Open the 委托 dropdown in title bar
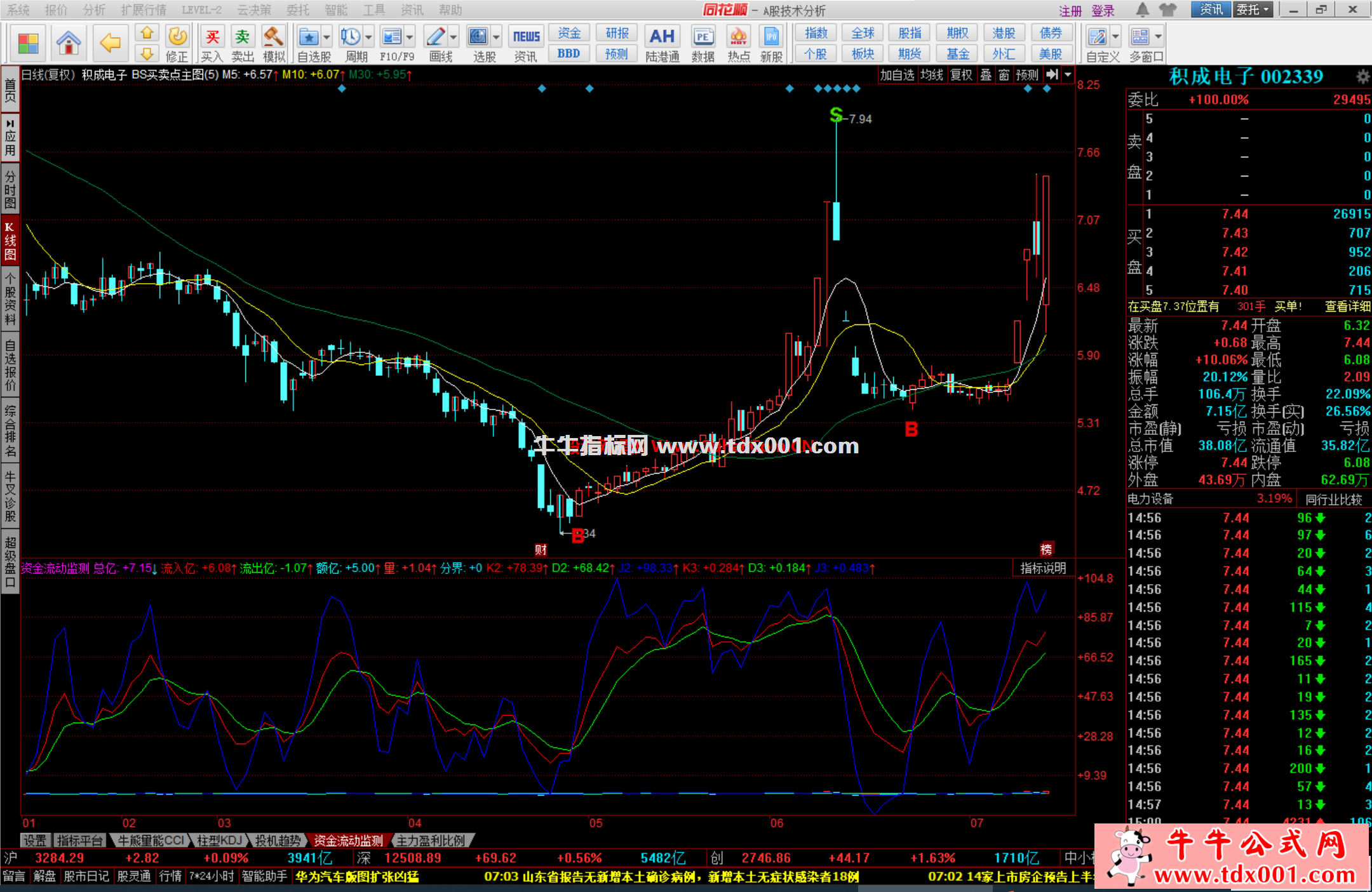 [x=1253, y=10]
